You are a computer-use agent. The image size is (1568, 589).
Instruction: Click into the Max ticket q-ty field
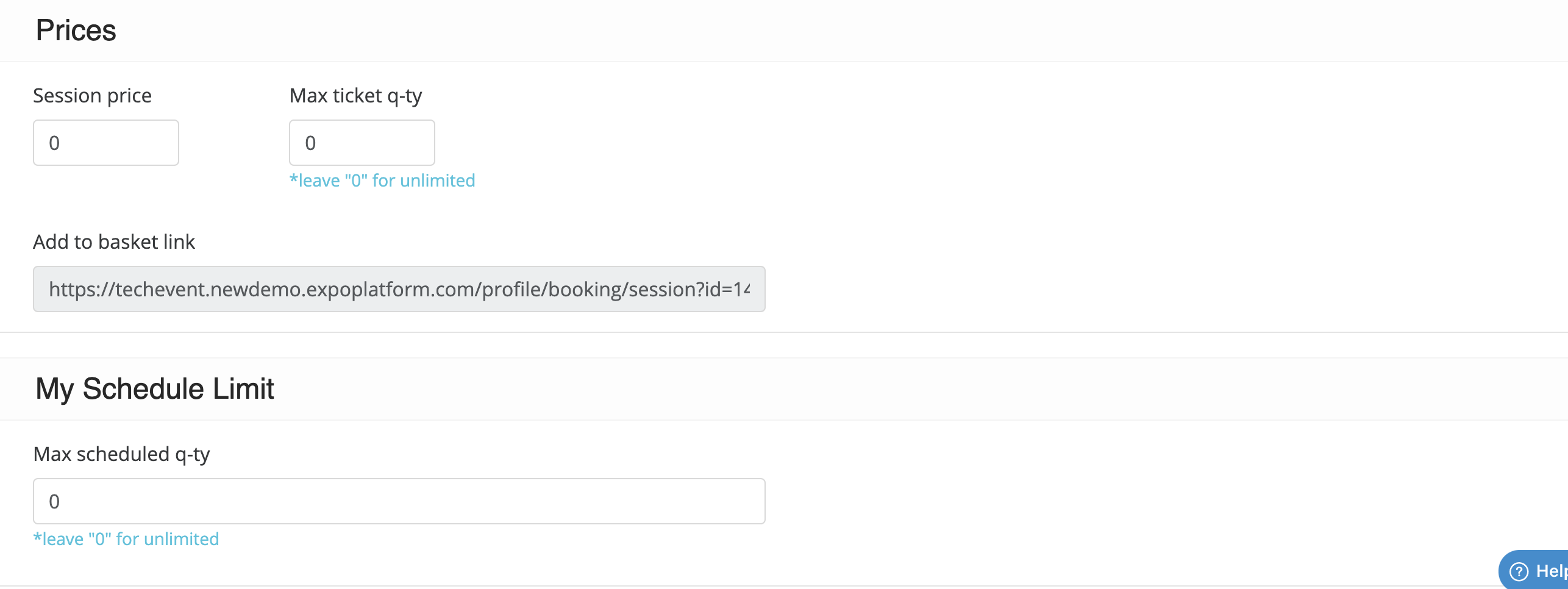362,143
